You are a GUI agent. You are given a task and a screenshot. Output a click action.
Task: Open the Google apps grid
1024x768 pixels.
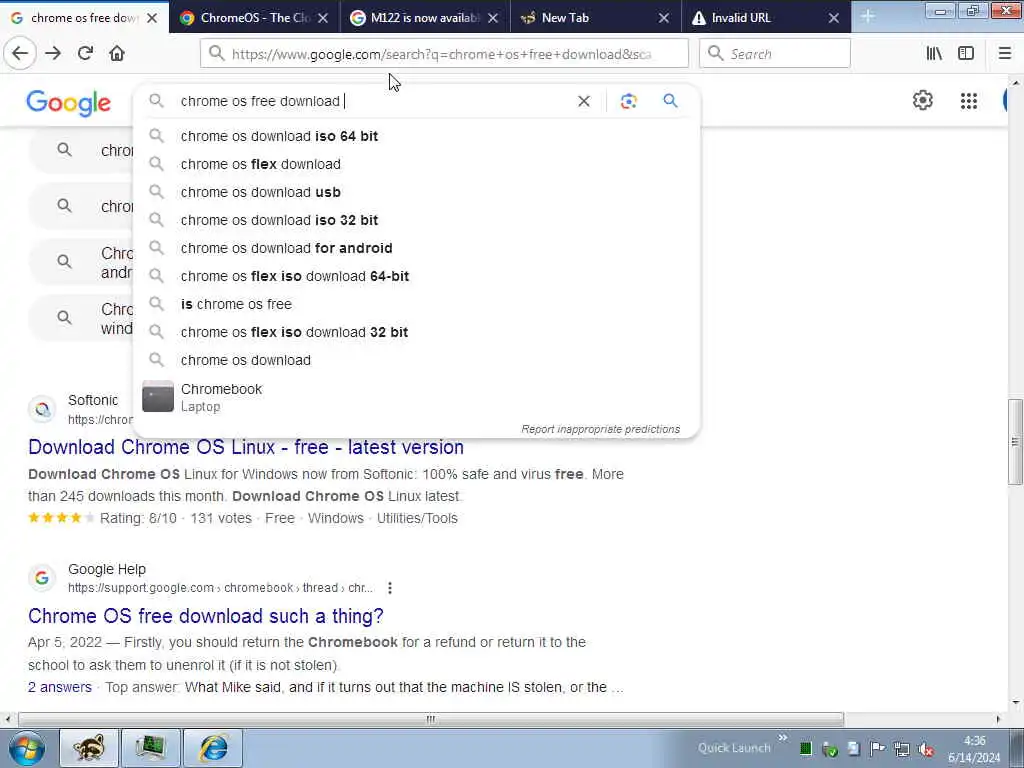pyautogui.click(x=968, y=101)
